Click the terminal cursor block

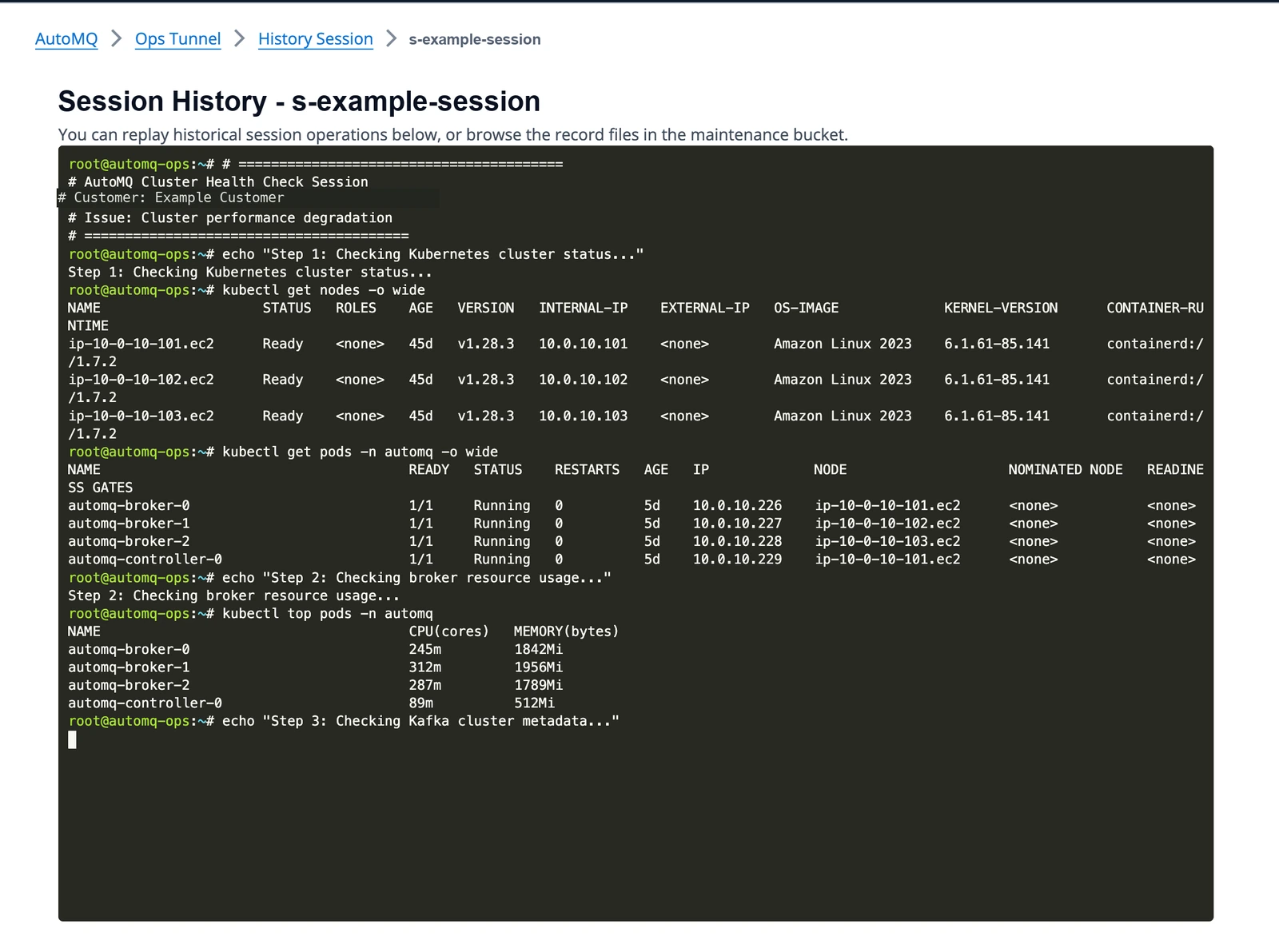click(73, 739)
